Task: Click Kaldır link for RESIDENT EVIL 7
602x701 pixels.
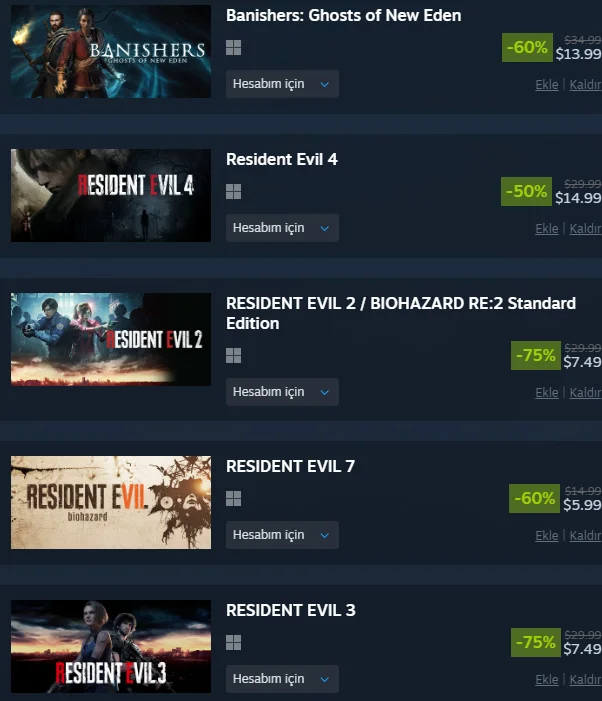Action: (x=585, y=536)
